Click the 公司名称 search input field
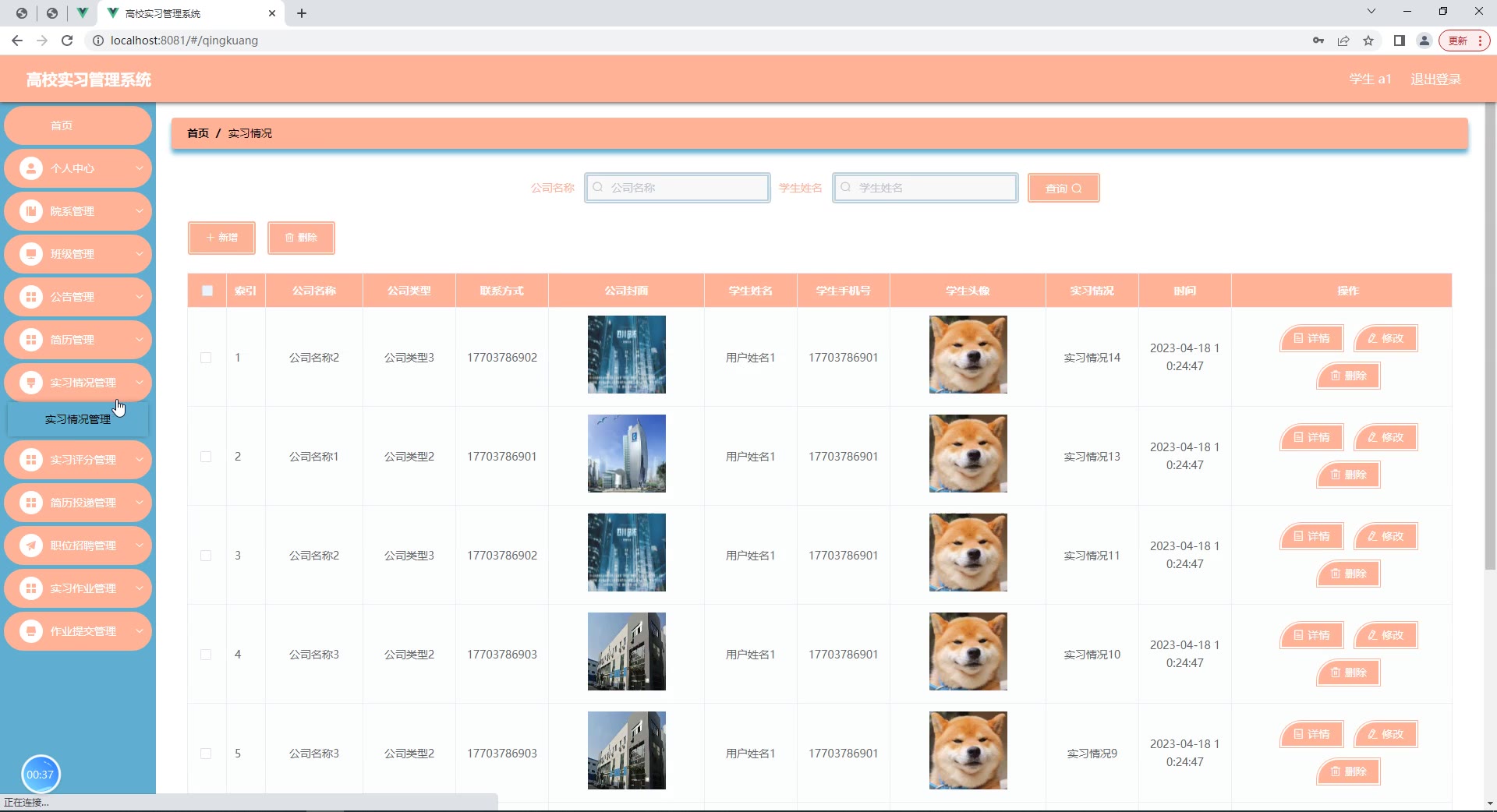Image resolution: width=1497 pixels, height=812 pixels. pyautogui.click(x=678, y=188)
